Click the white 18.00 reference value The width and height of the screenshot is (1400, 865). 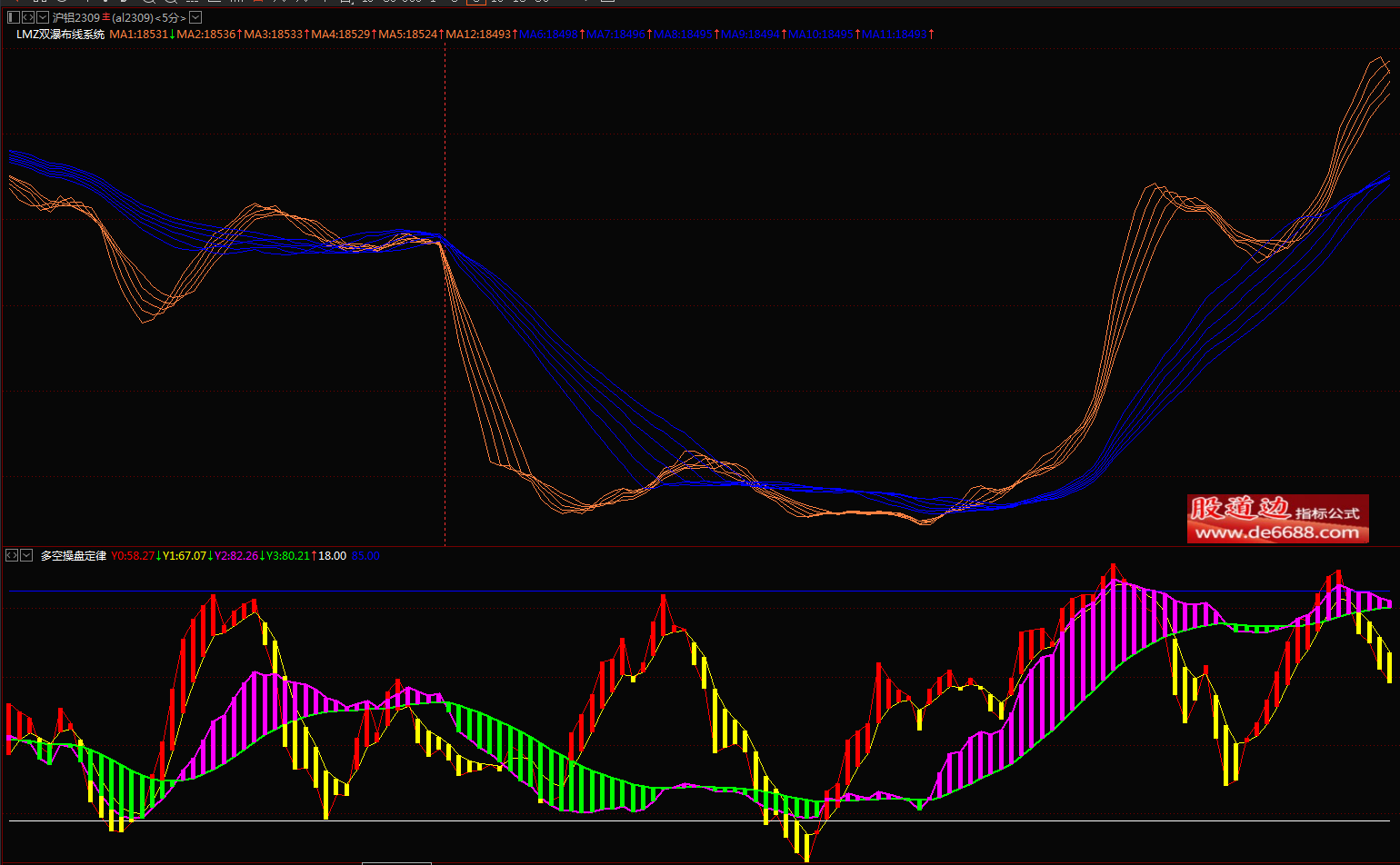tap(333, 555)
